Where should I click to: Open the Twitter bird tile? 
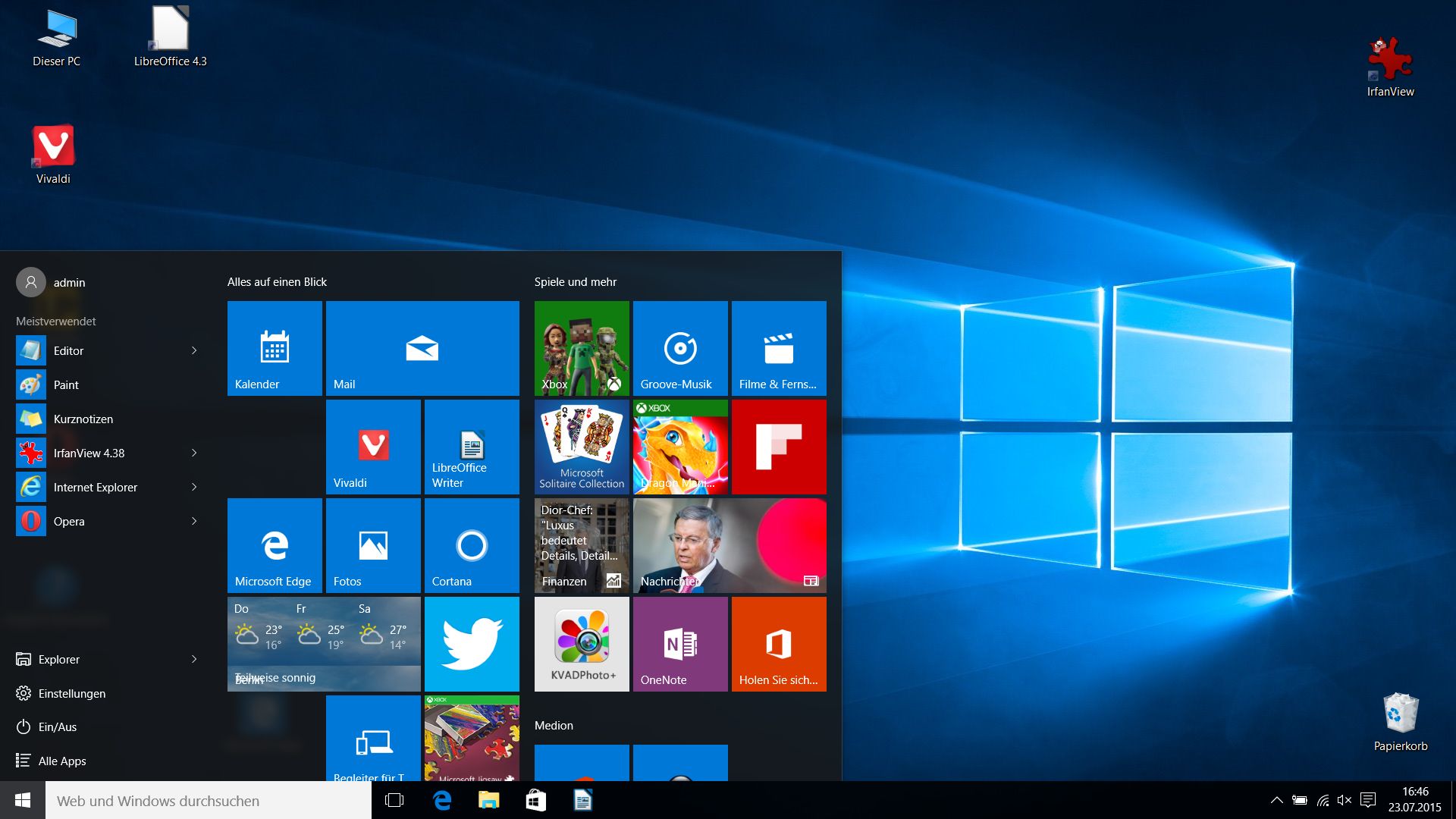472,644
